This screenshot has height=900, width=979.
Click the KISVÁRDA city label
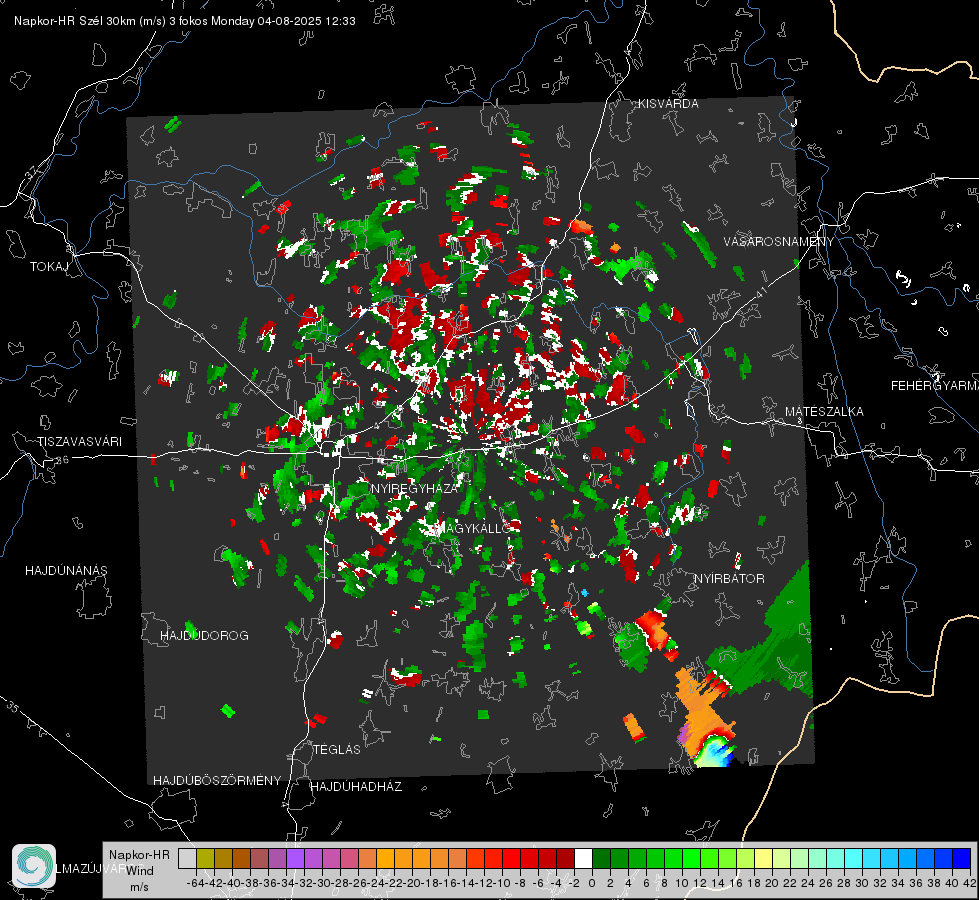click(668, 104)
